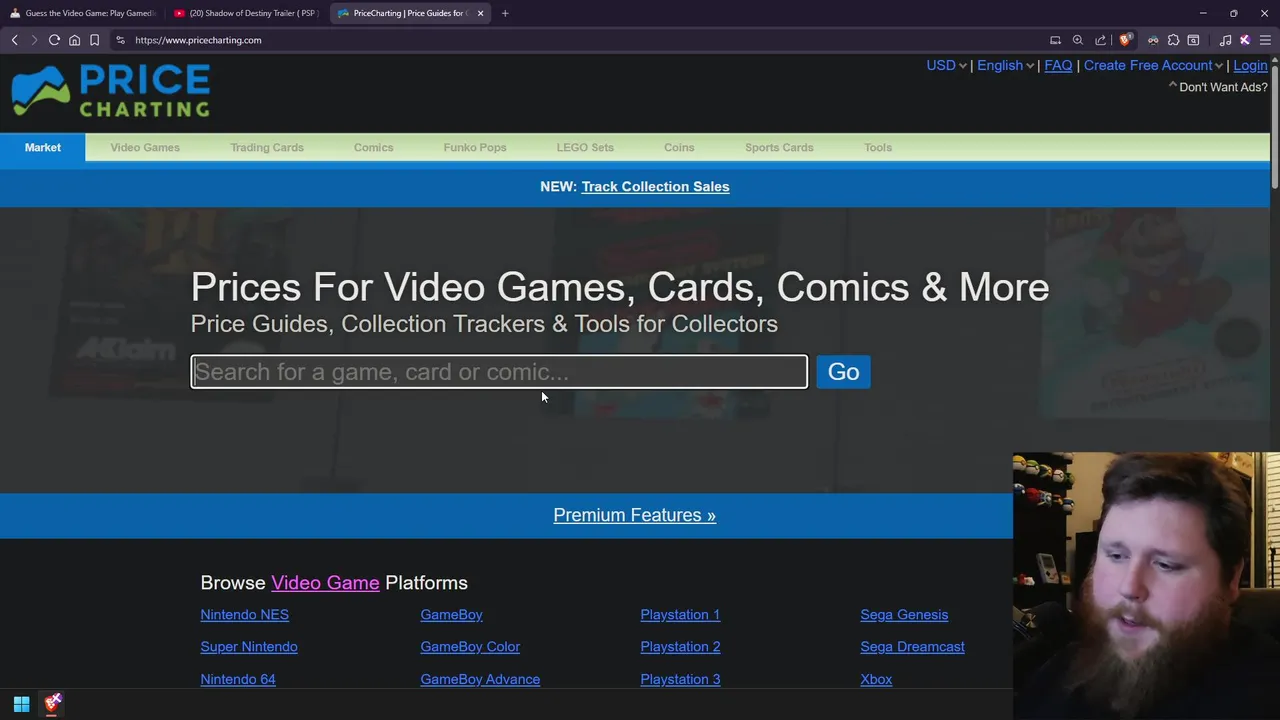Open the Premium Features link
The image size is (1280, 720).
point(634,515)
